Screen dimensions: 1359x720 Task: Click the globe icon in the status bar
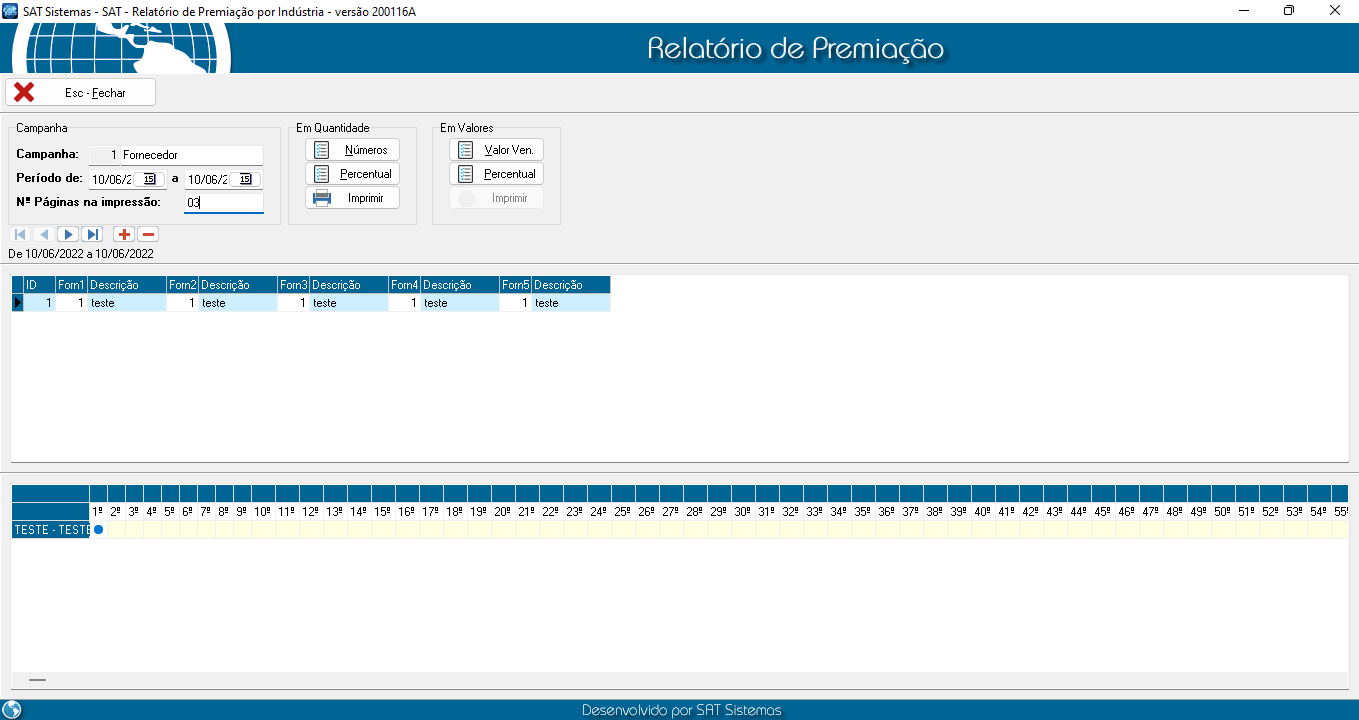coord(12,710)
